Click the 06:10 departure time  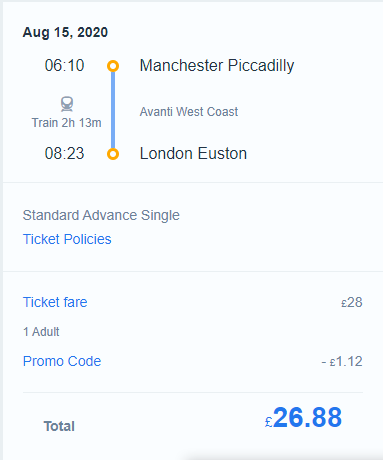(x=64, y=65)
